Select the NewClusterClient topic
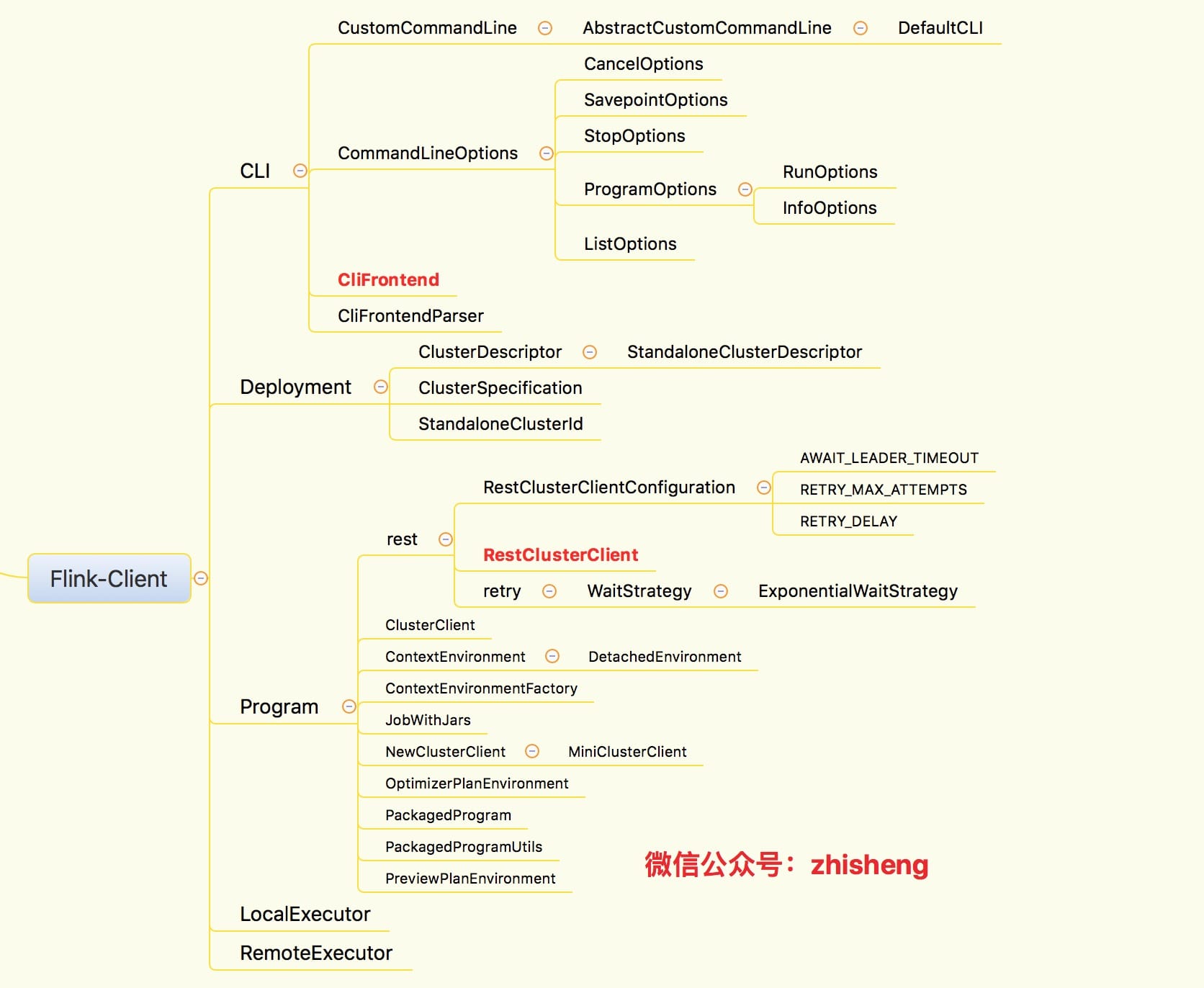The width and height of the screenshot is (1204, 988). pos(445,752)
